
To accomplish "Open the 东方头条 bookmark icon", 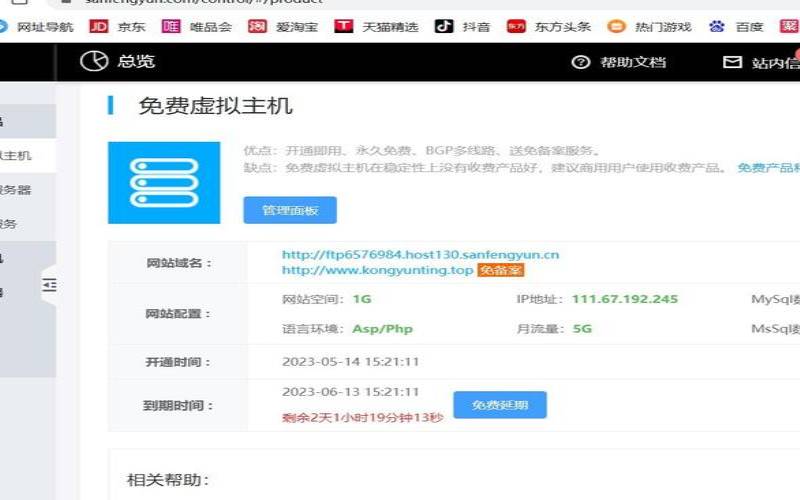I will click(516, 26).
